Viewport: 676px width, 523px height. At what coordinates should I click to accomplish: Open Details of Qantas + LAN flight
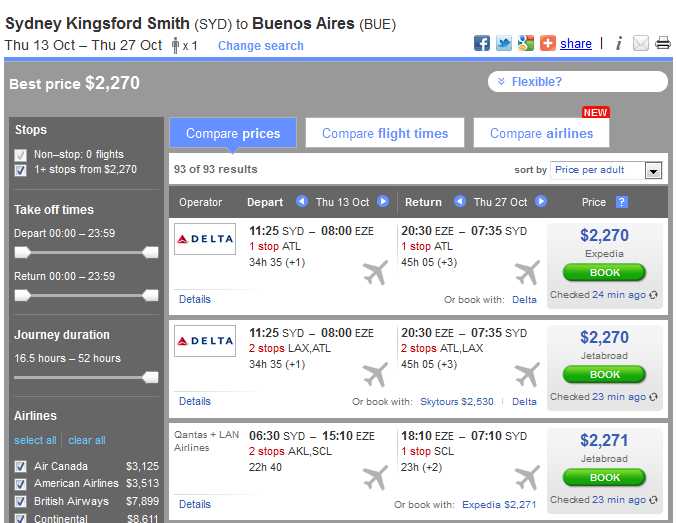[x=195, y=504]
